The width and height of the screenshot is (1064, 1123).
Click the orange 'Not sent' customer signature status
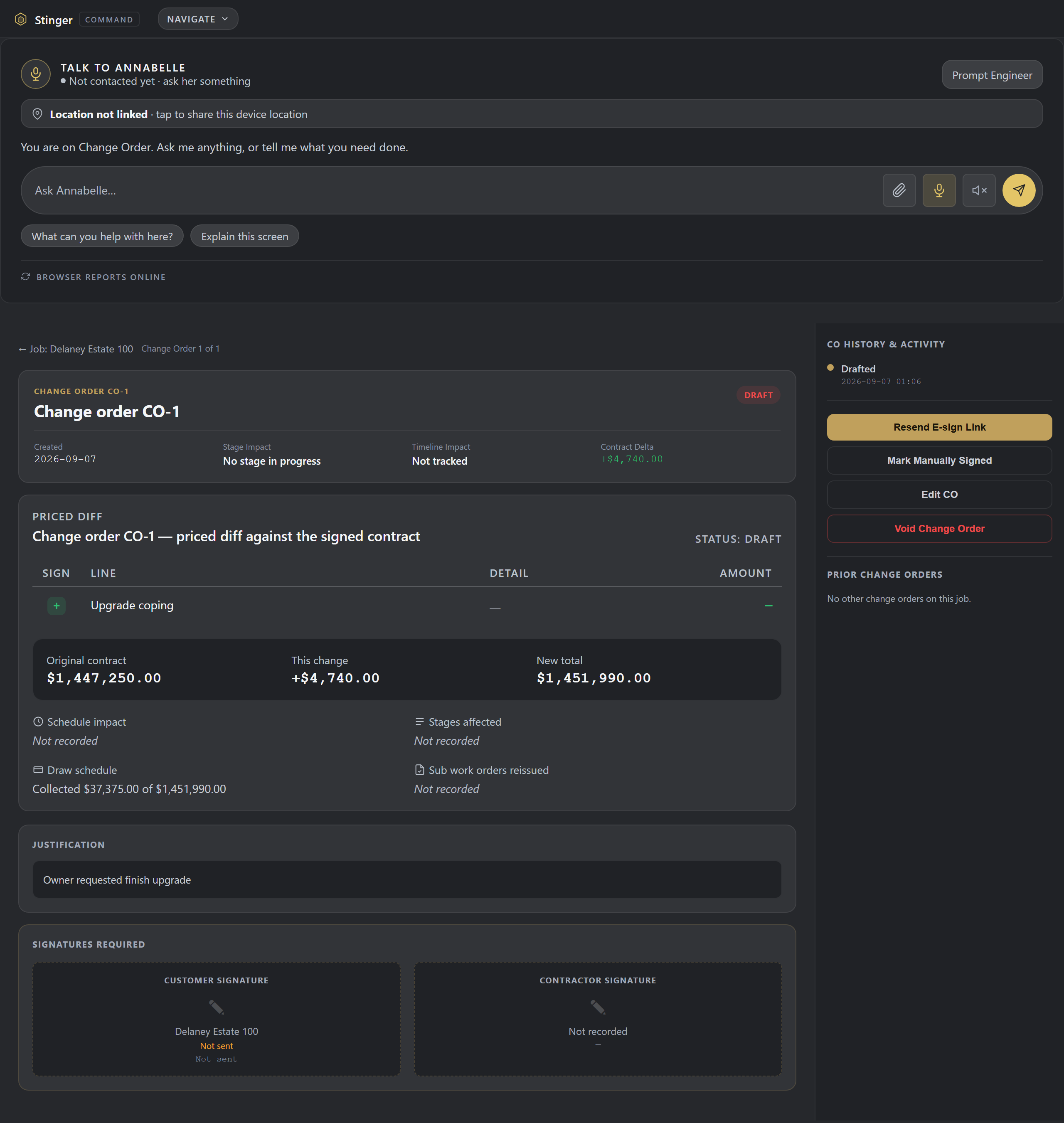pos(216,1046)
